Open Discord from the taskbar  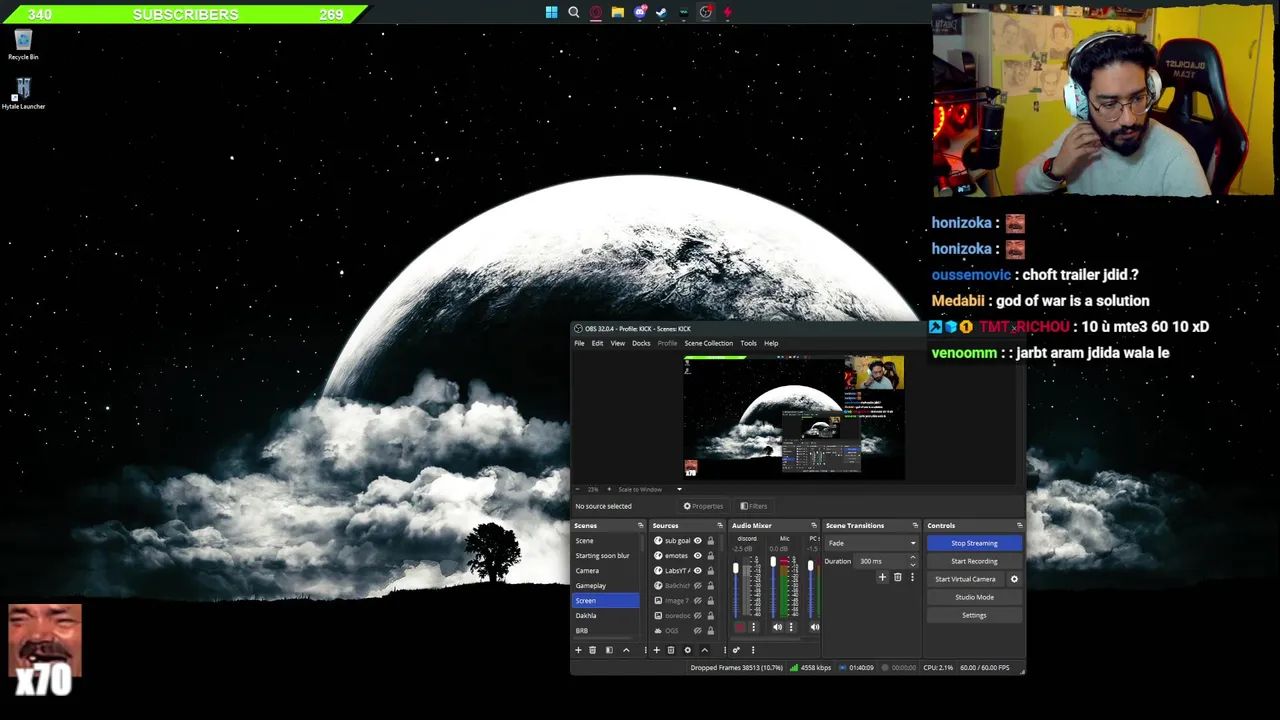point(640,12)
